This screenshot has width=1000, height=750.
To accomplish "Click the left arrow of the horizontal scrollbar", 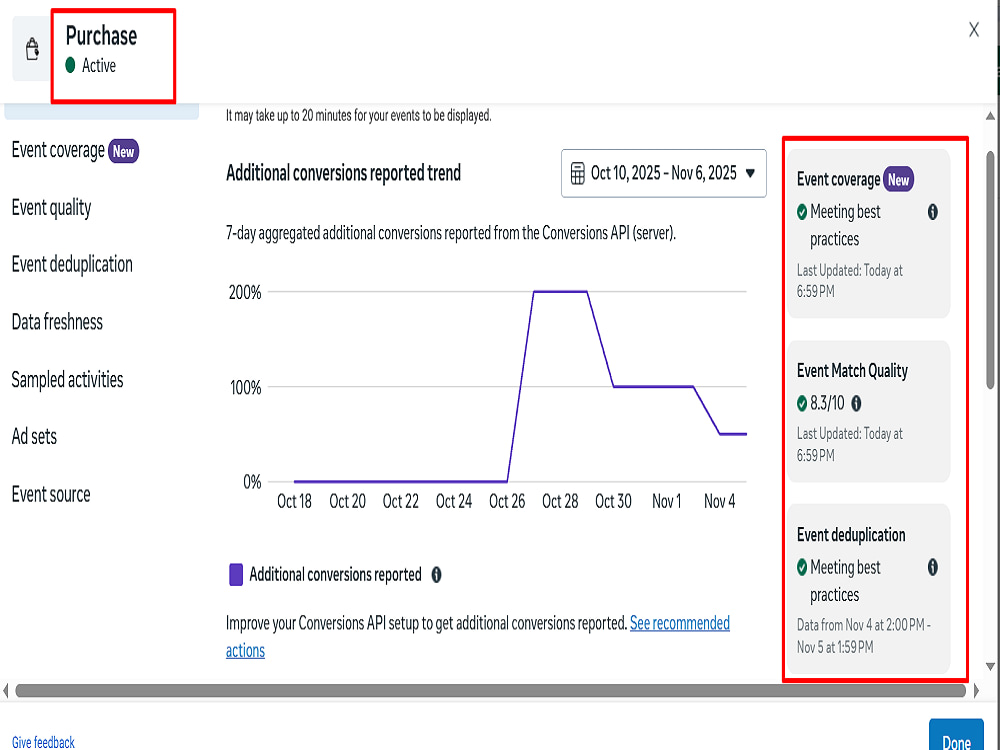I will pyautogui.click(x=6, y=691).
